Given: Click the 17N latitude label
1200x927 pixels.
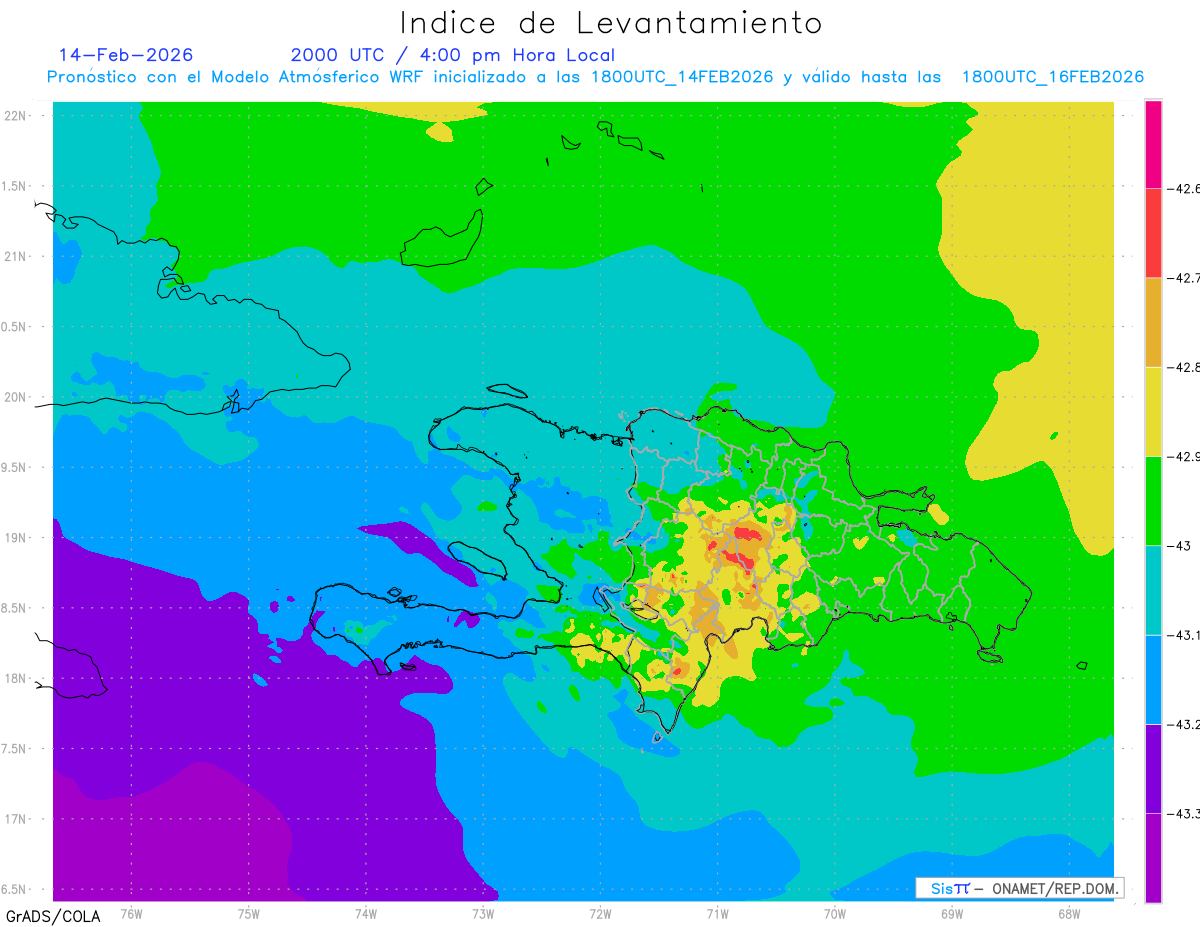Looking at the screenshot, I should pos(15,820).
